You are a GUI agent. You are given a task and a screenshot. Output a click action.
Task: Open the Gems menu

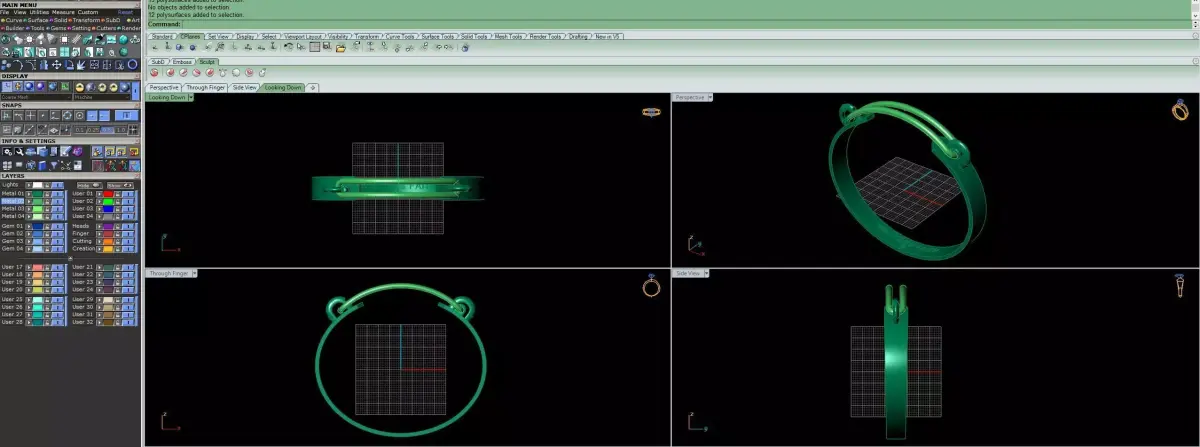click(x=59, y=28)
